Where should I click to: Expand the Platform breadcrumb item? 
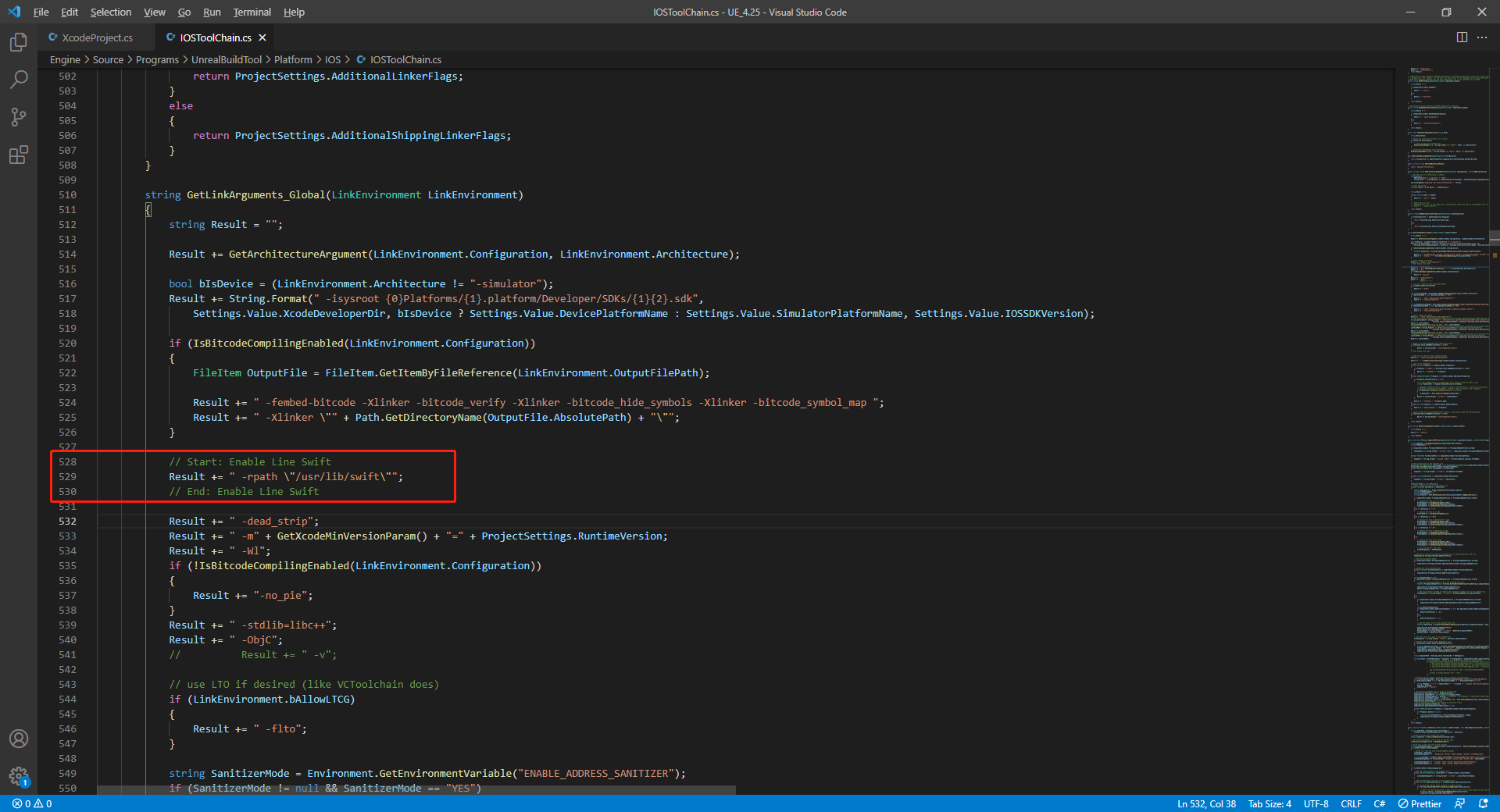[x=292, y=59]
